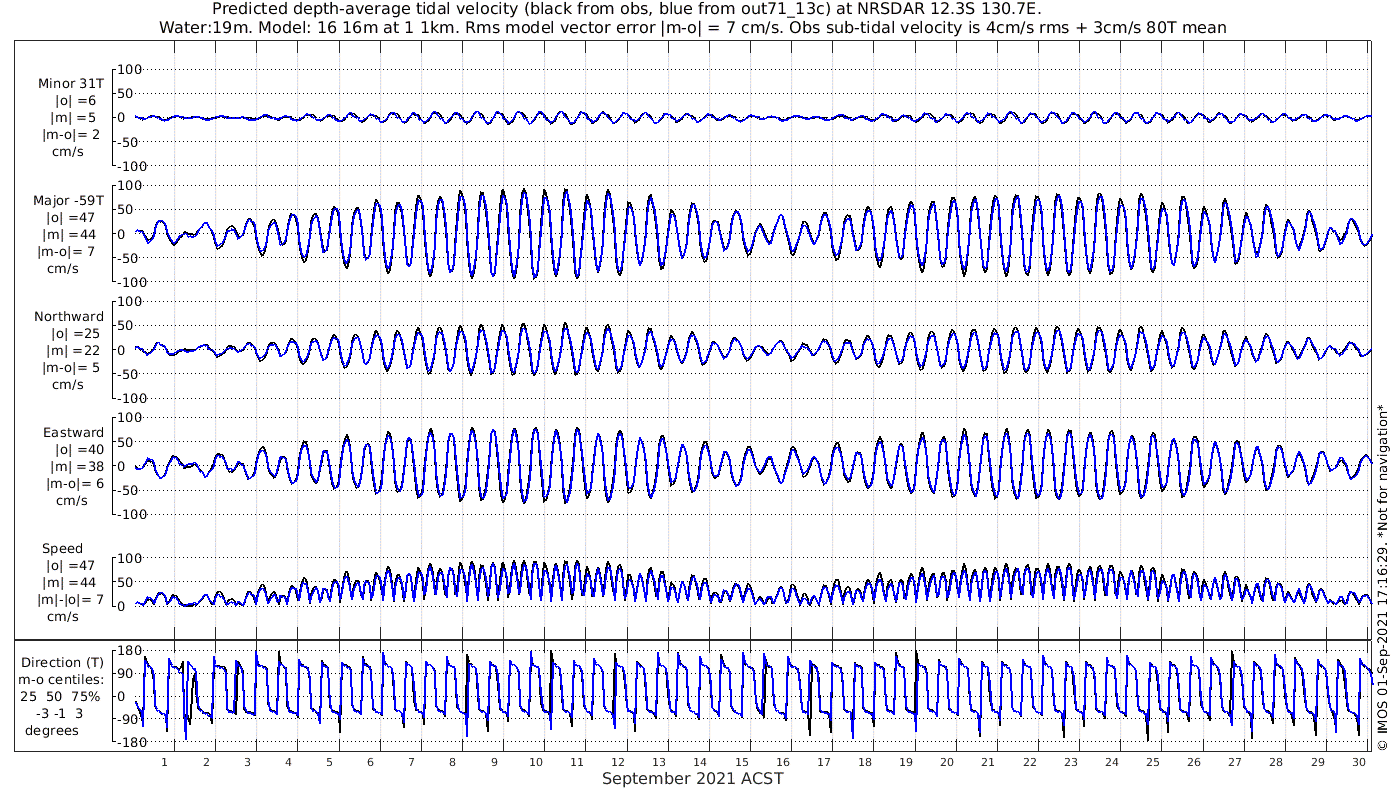1400x800 pixels.
Task: Select day 30 on the date axis
Action: tap(1359, 762)
